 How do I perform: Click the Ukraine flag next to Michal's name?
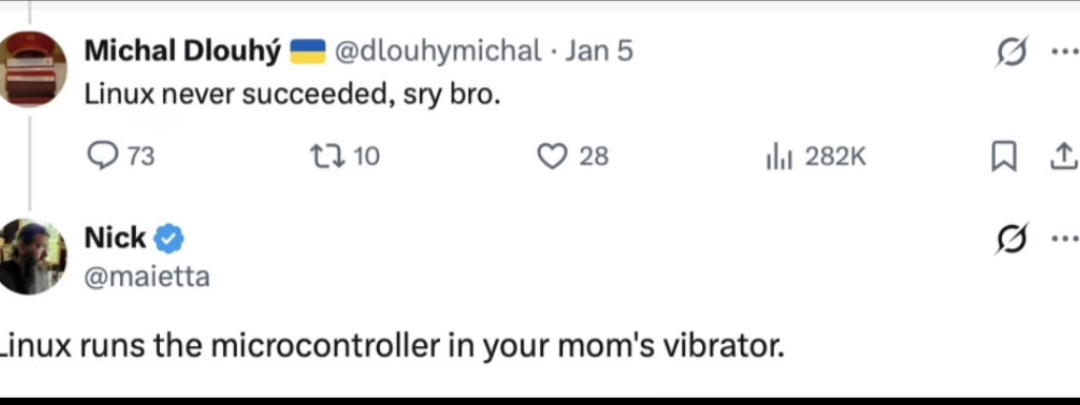point(308,51)
